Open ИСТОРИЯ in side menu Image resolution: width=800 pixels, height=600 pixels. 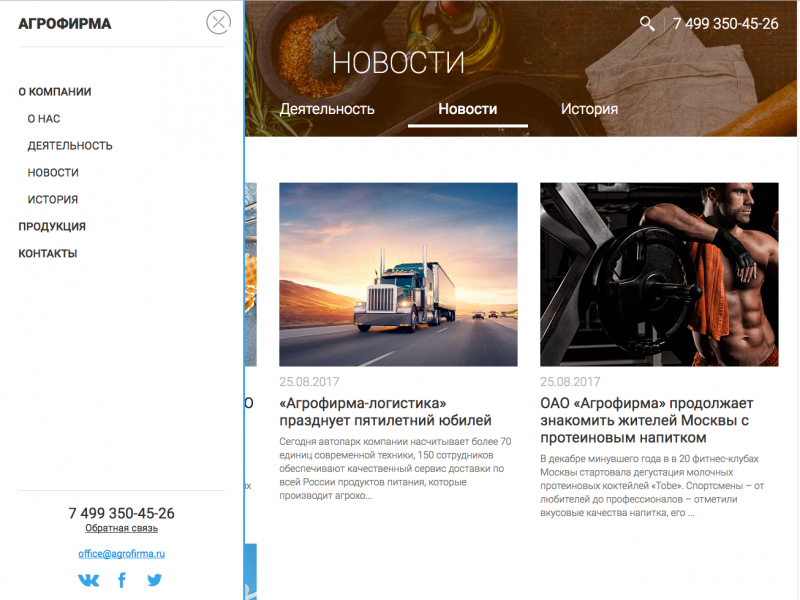53,200
